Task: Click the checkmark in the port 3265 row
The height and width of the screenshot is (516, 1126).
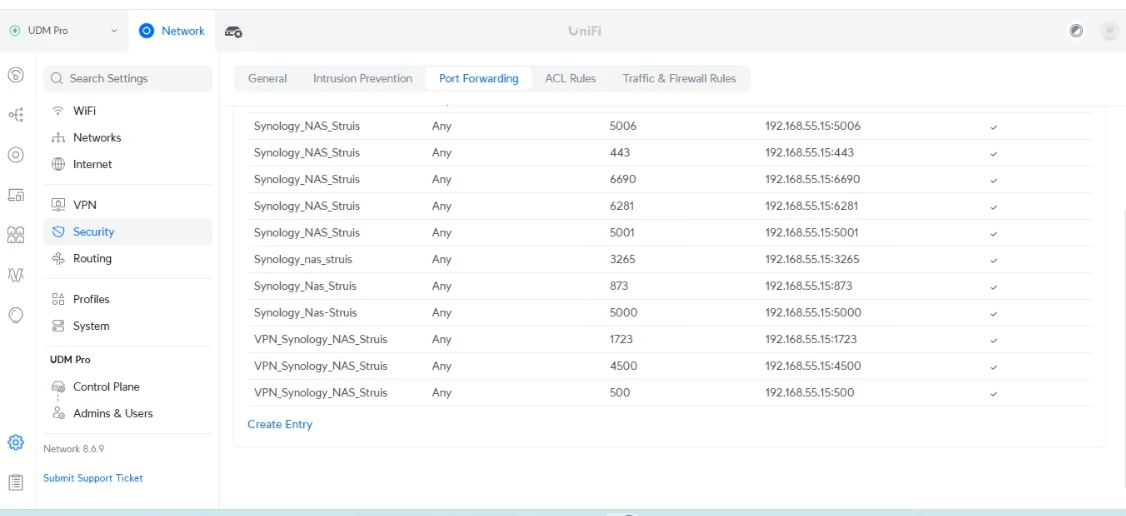Action: click(x=994, y=260)
